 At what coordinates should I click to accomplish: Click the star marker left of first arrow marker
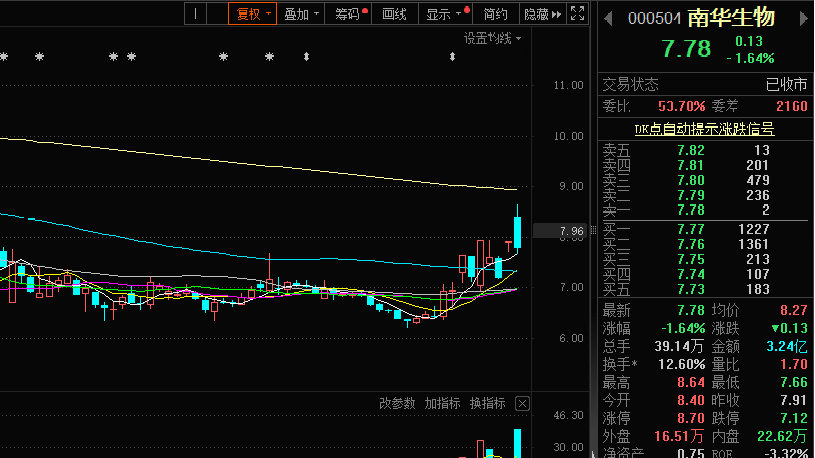click(x=269, y=57)
